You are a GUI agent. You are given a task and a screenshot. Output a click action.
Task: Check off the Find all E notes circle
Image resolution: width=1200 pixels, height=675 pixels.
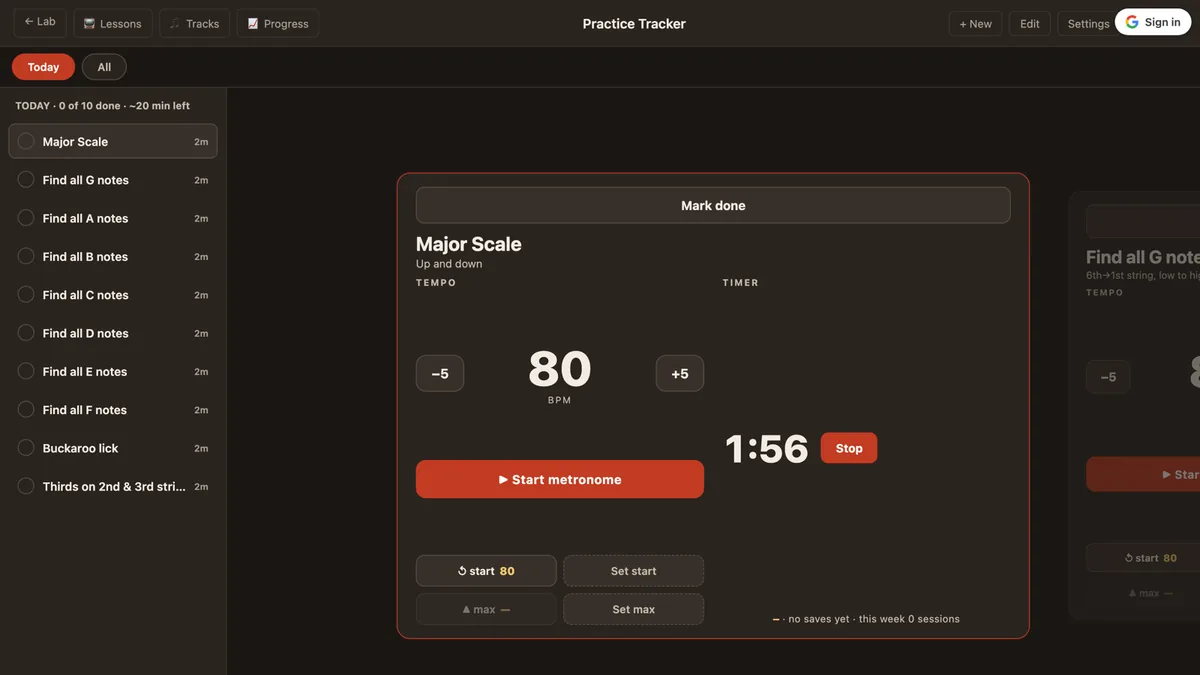tap(26, 371)
